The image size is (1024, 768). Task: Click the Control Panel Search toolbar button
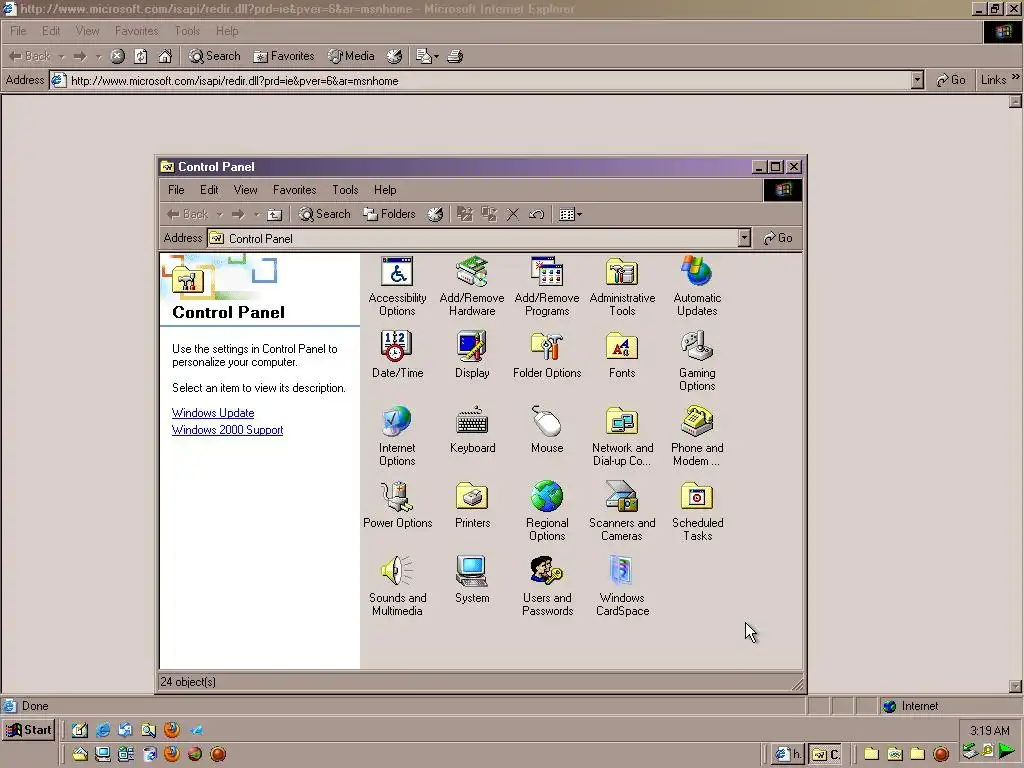coord(325,214)
